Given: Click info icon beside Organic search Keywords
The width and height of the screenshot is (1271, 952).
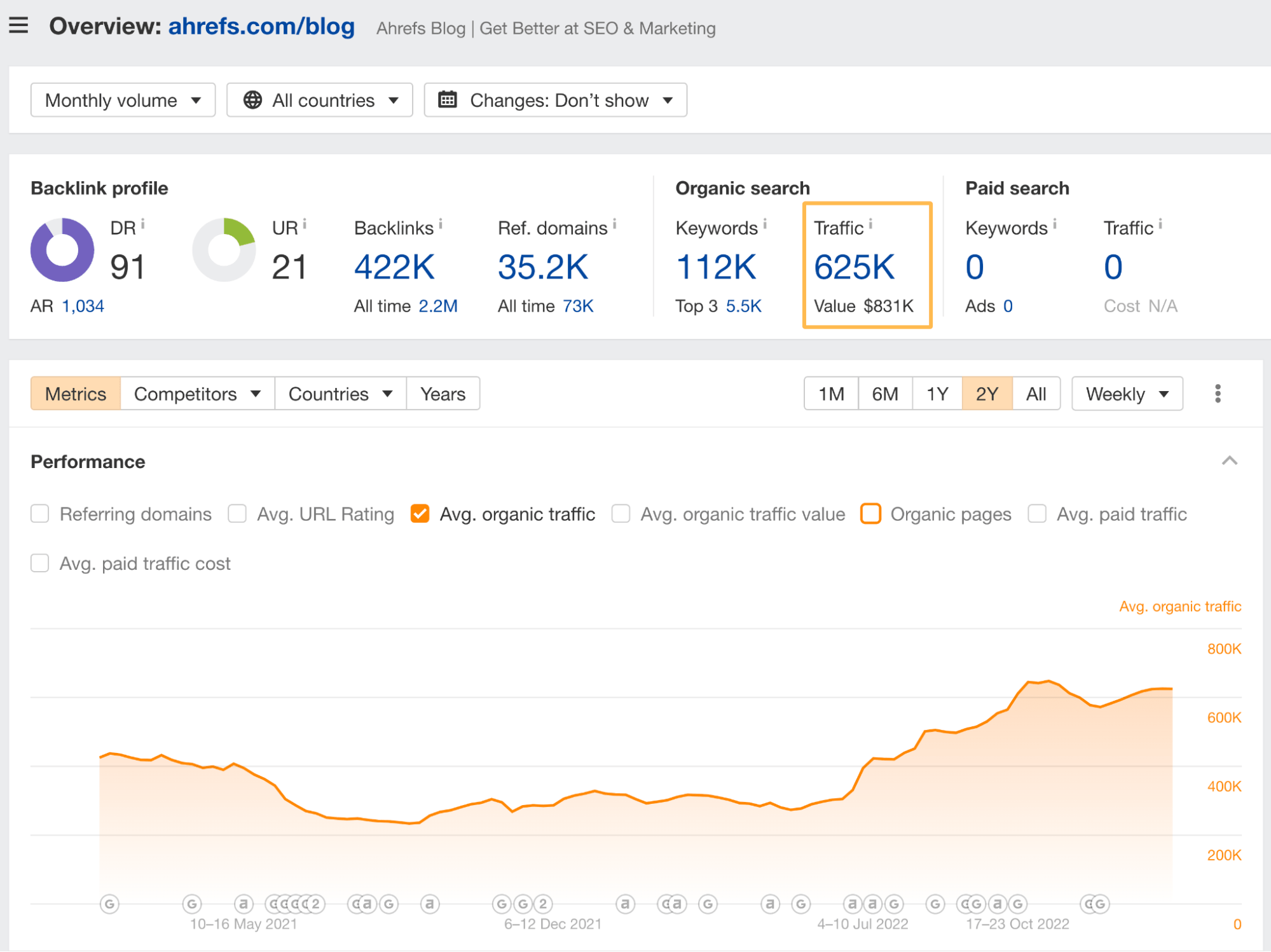Looking at the screenshot, I should click(x=764, y=223).
